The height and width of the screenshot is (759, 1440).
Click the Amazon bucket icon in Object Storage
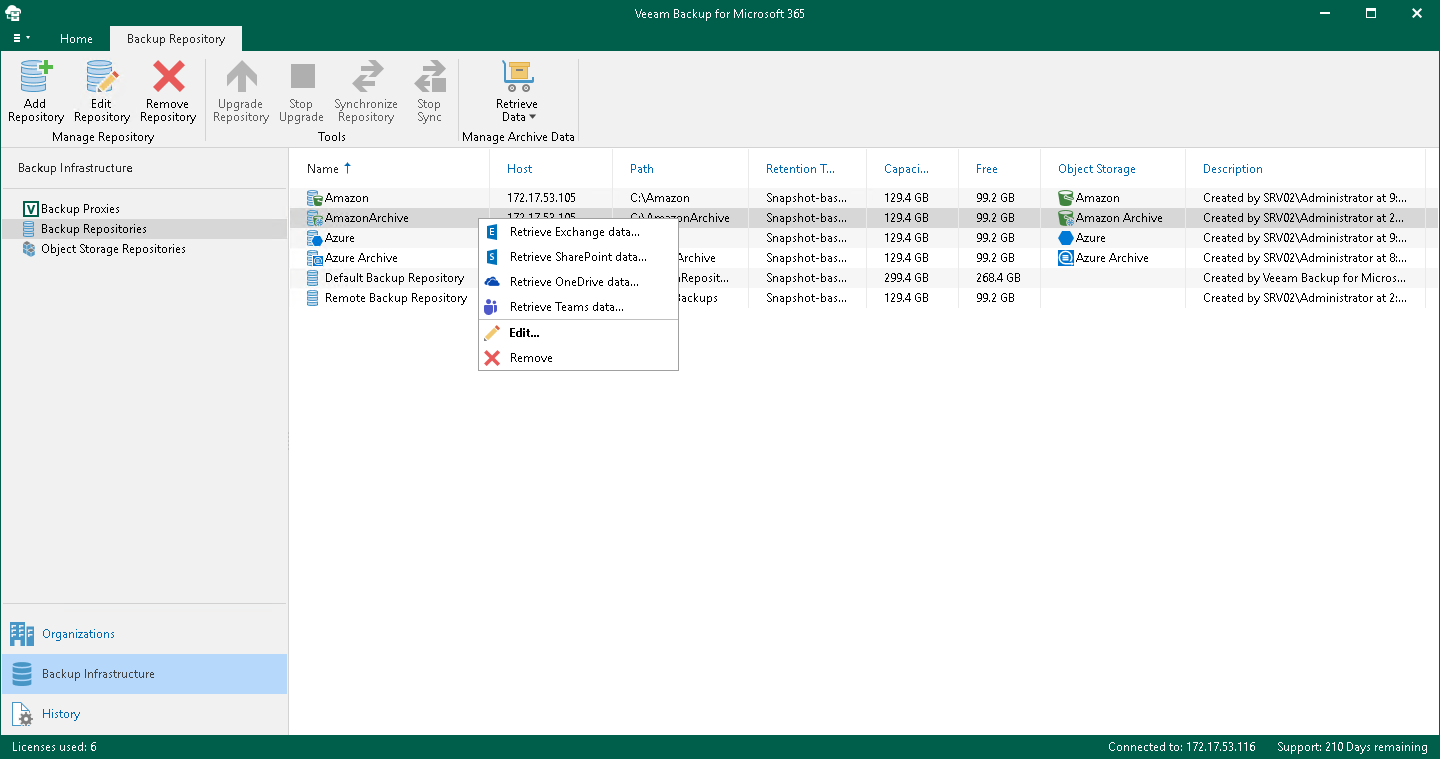(1066, 198)
